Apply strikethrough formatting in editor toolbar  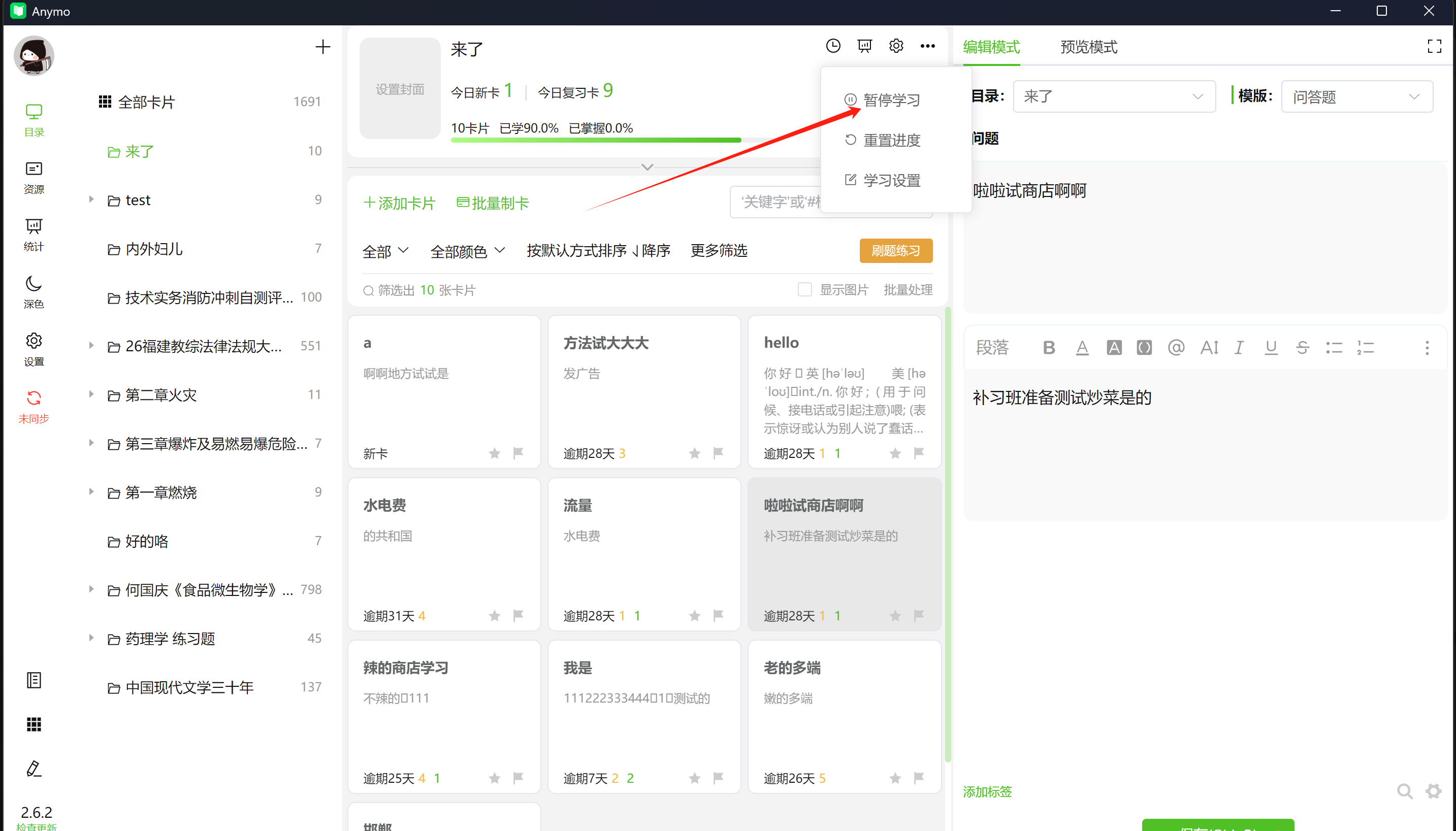(x=1302, y=348)
